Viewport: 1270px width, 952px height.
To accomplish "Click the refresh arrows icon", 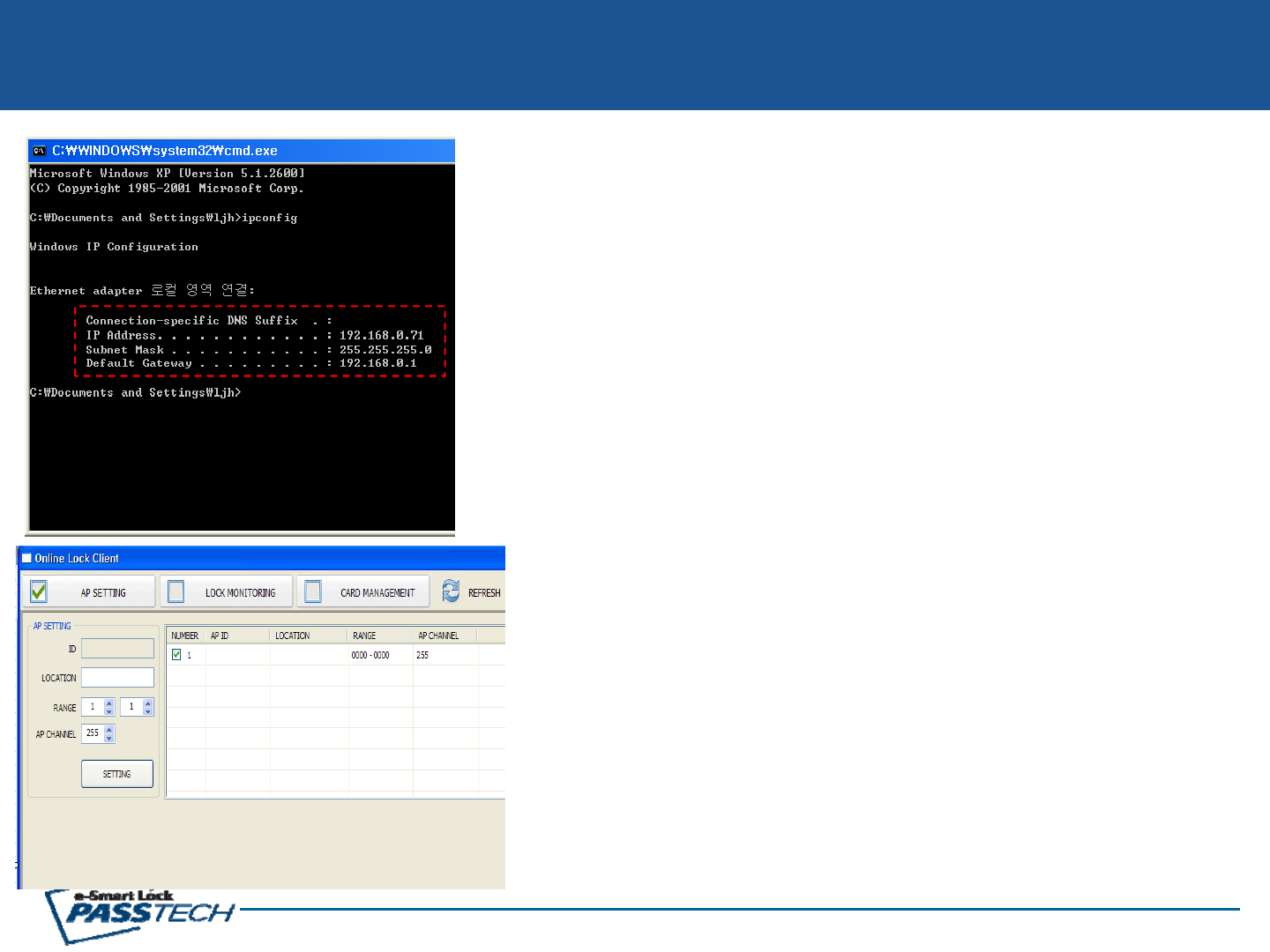I will 451,591.
